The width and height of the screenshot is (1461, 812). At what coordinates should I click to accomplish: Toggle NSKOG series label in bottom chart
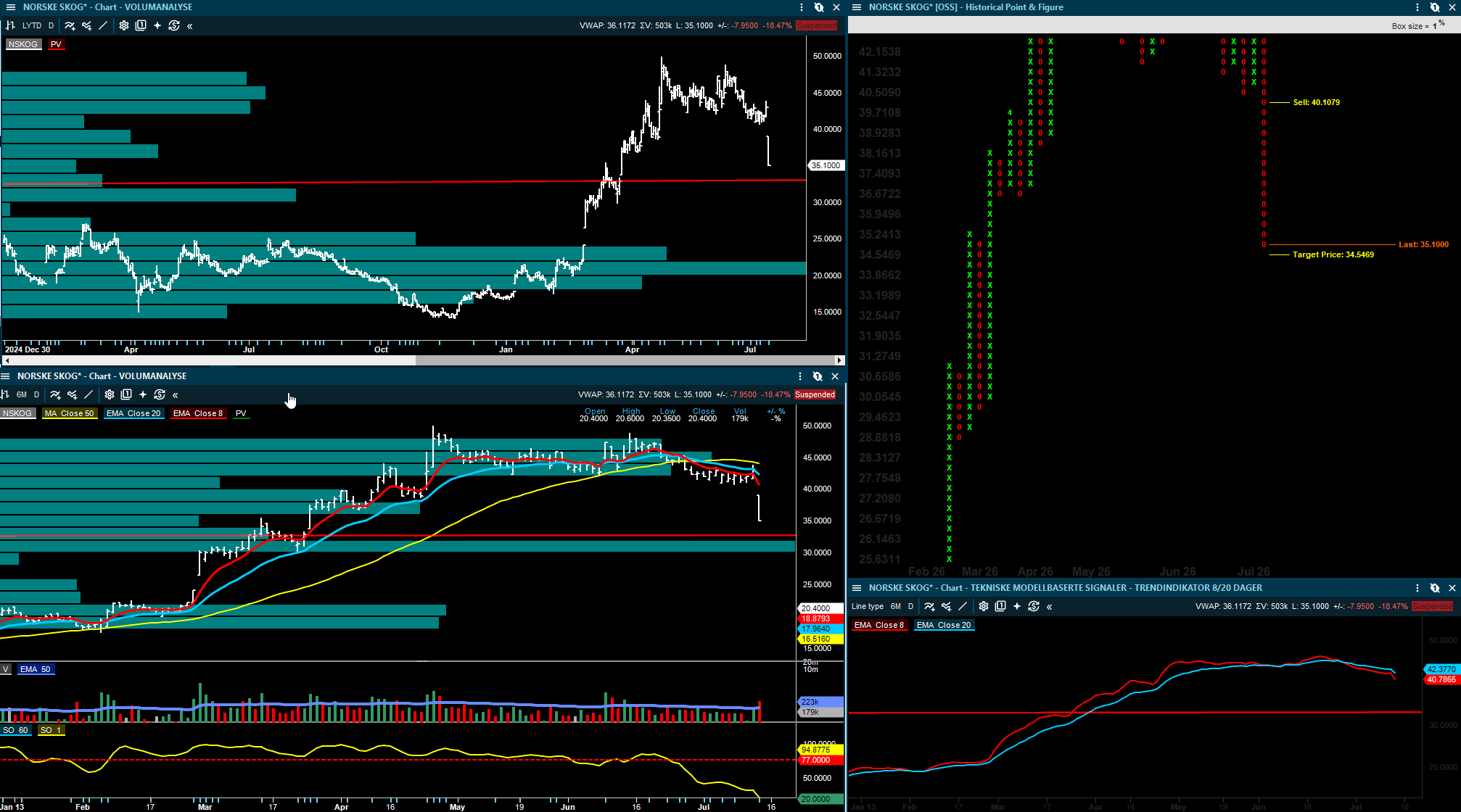[17, 413]
